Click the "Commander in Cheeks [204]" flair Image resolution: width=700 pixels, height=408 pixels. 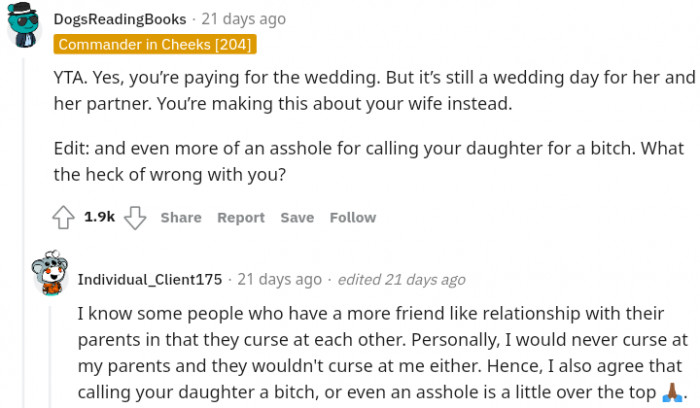click(156, 44)
